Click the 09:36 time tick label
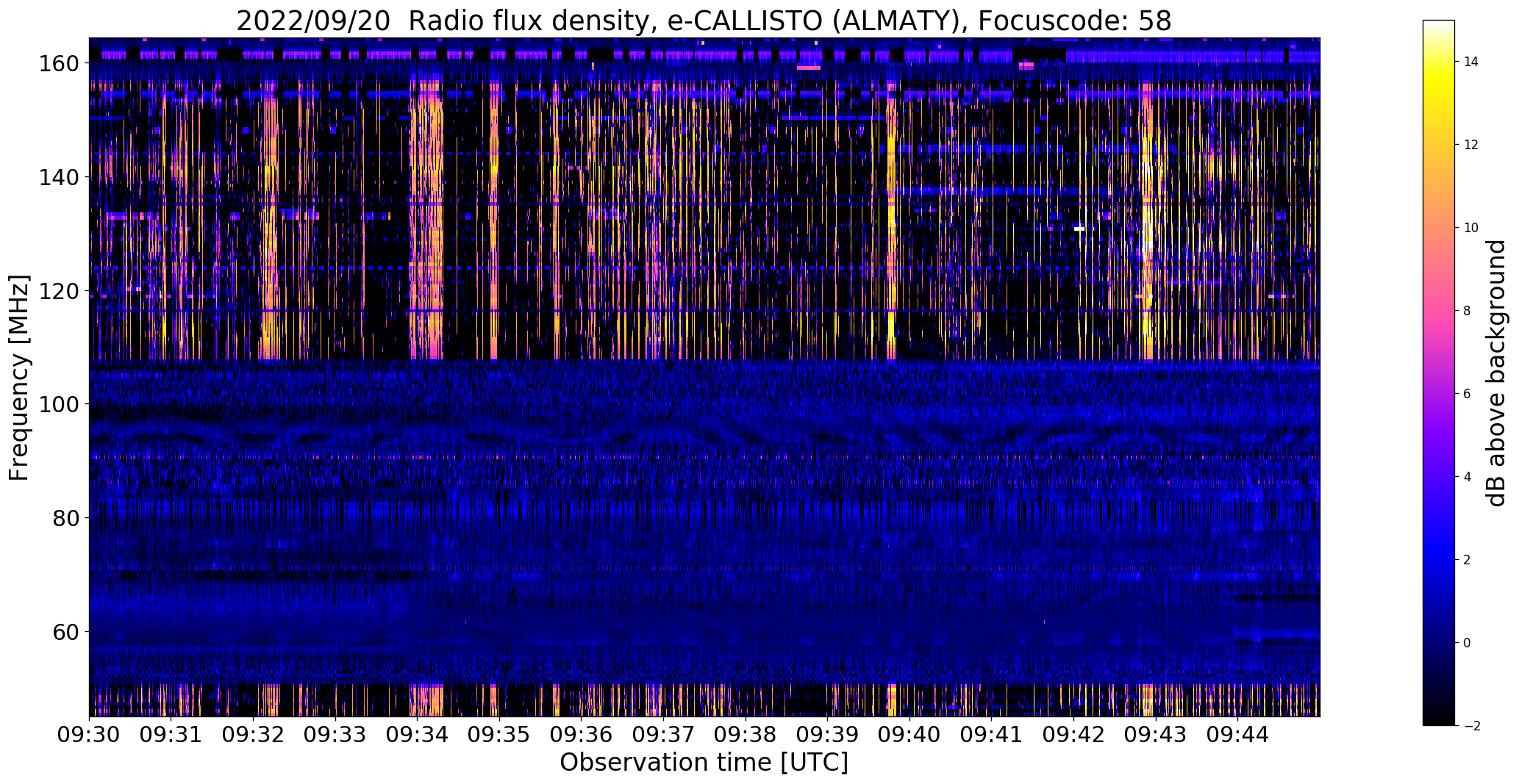 pos(582,736)
